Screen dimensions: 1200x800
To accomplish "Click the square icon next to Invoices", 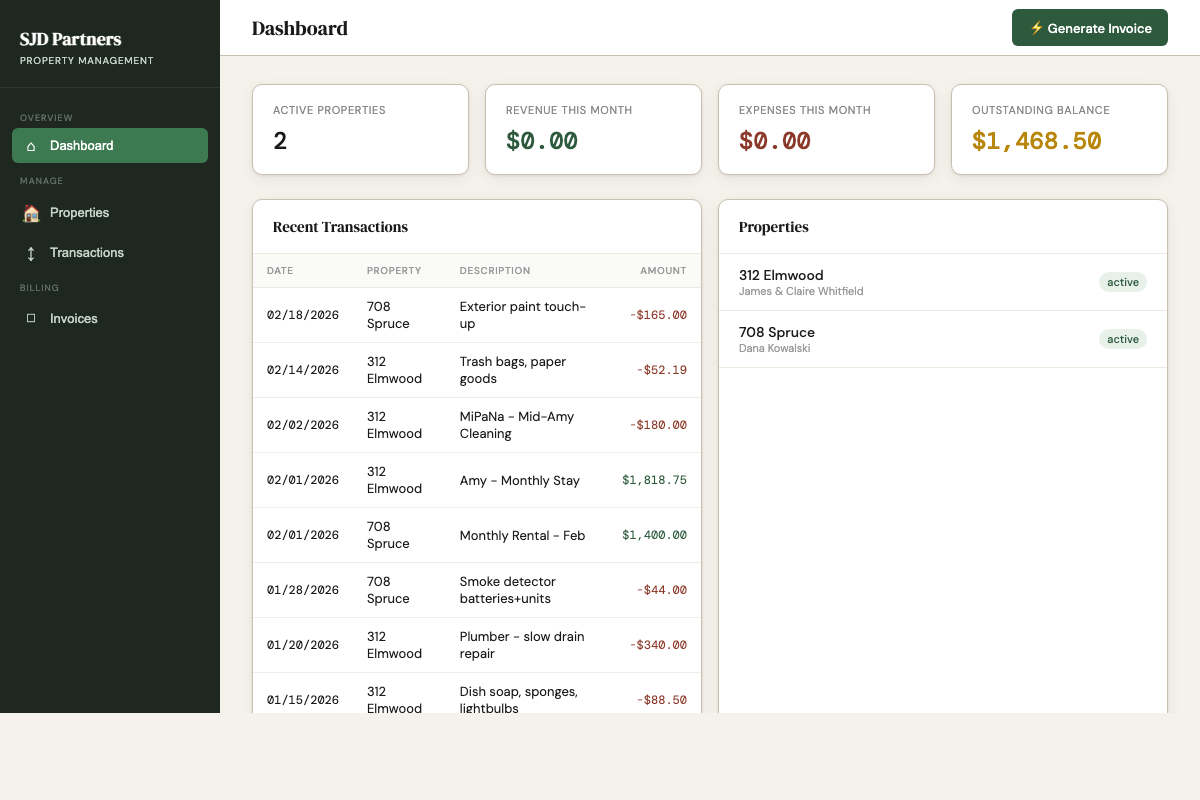I will pyautogui.click(x=33, y=318).
